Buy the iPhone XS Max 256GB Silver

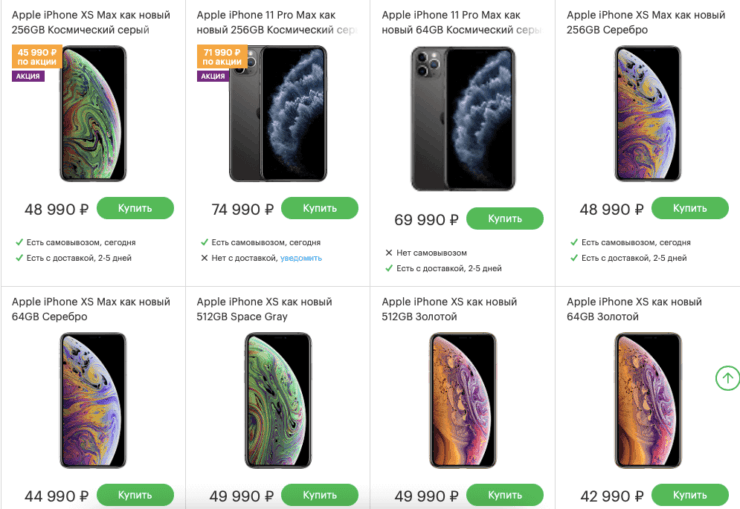click(x=689, y=208)
